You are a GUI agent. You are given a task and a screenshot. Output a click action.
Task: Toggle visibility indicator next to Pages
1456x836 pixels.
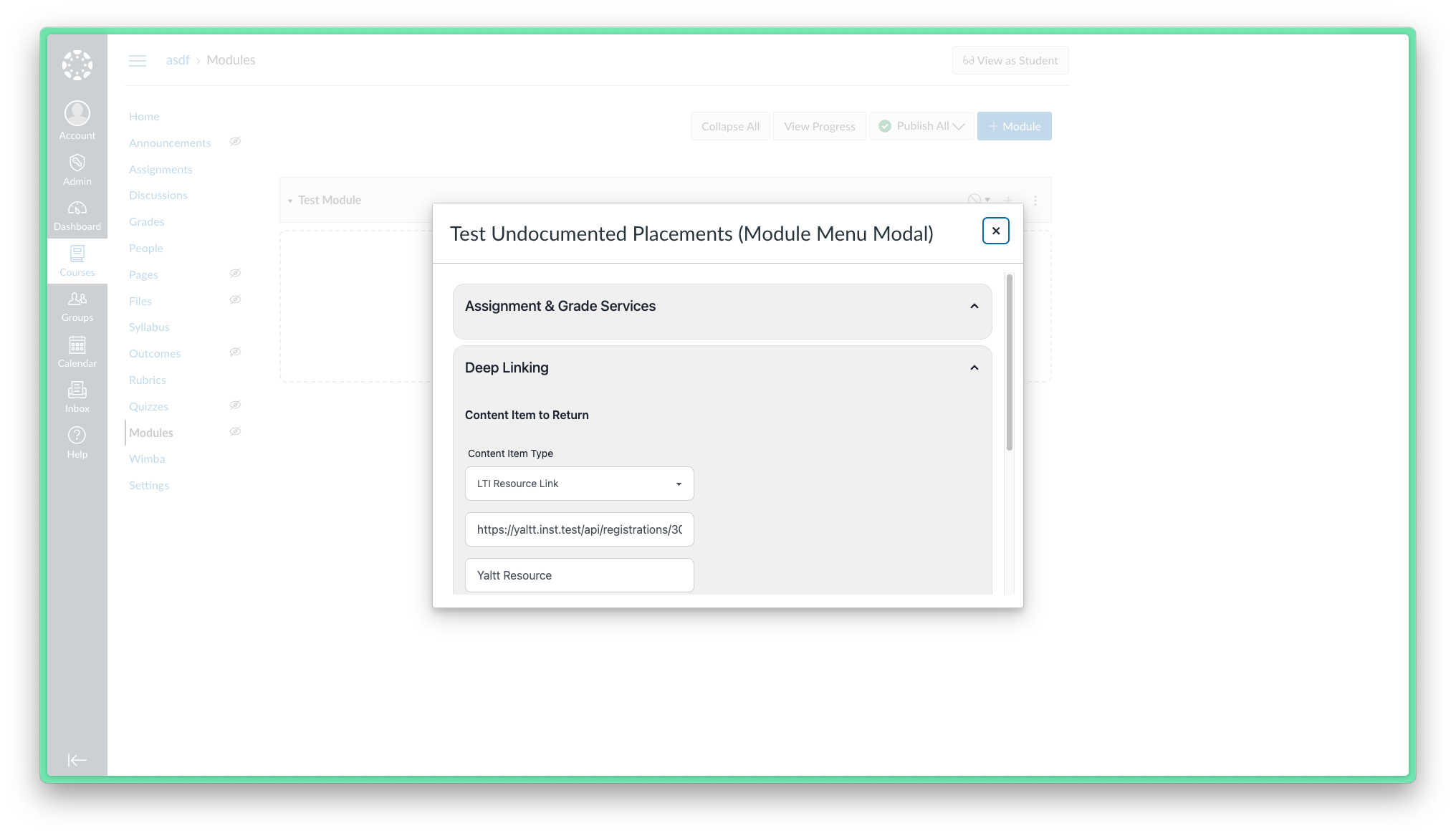(235, 273)
